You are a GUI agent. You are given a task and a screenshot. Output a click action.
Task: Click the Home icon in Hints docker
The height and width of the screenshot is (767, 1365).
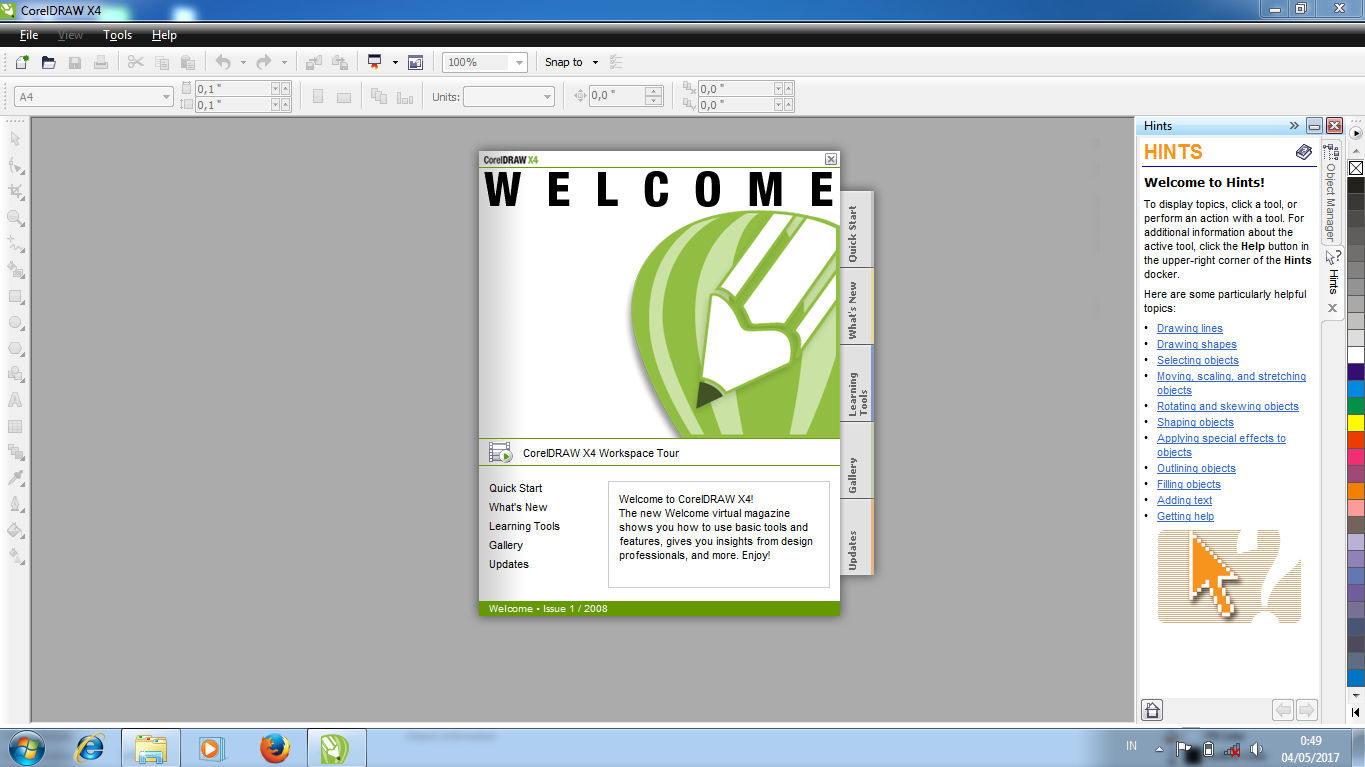click(1152, 710)
